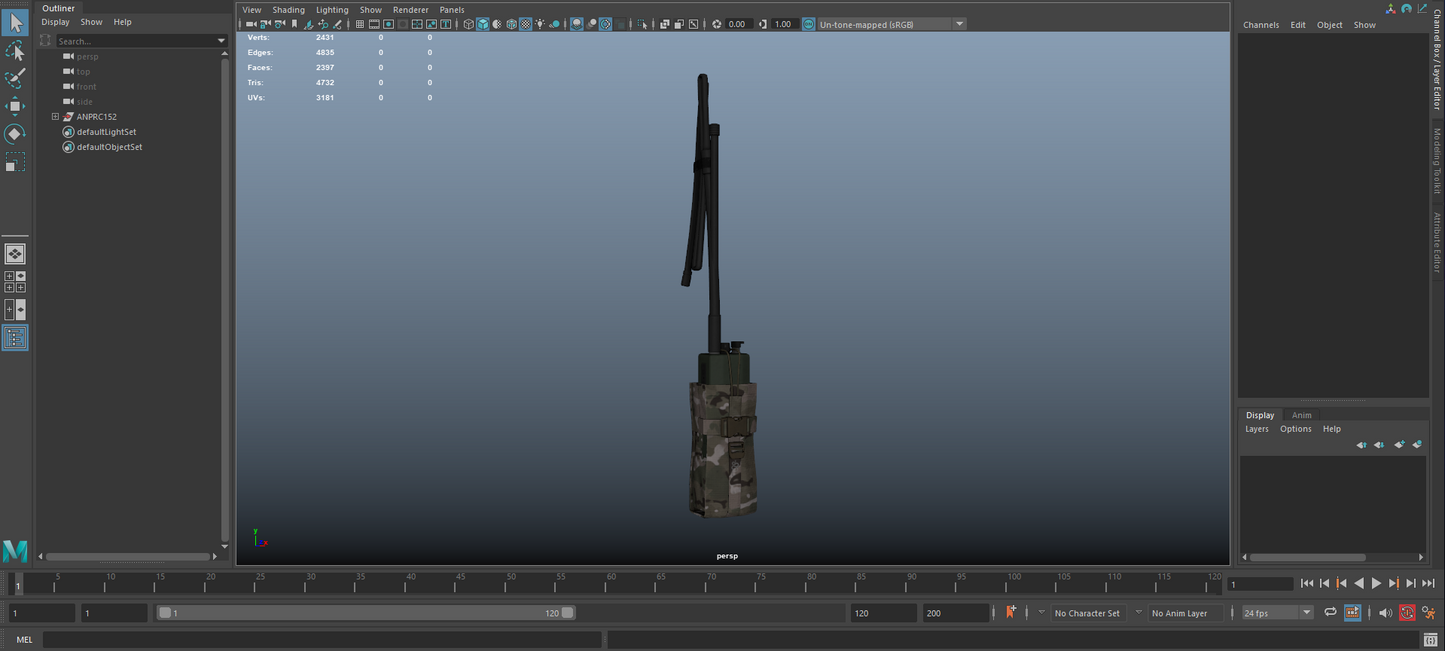Expand the ANPRC152 node in Outliner
Viewport: 1445px width, 651px height.
tap(56, 117)
